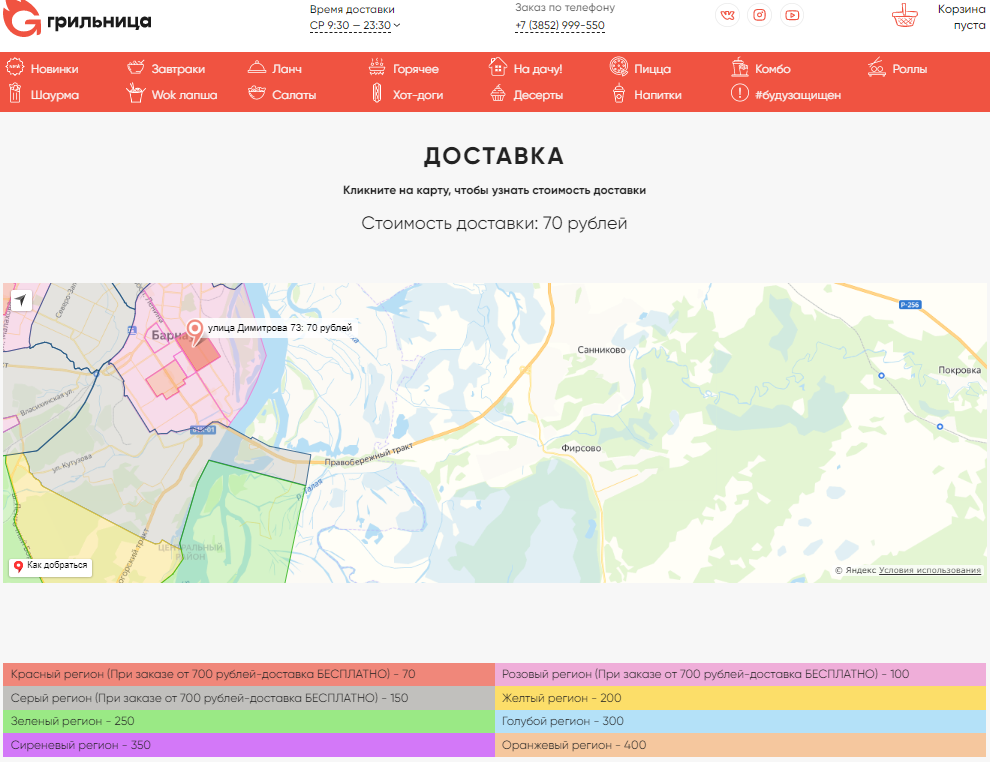
Task: Open the Горячее menu category
Action: click(415, 69)
